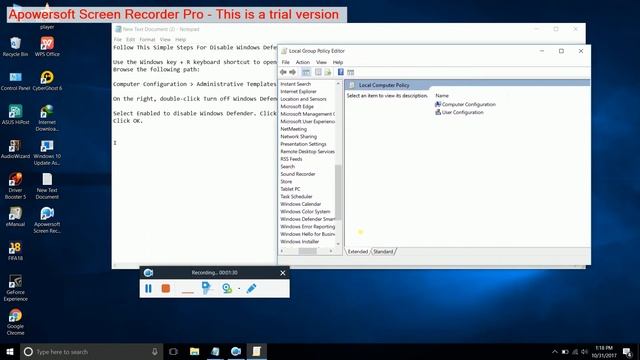Image resolution: width=640 pixels, height=360 pixels.
Task: Open View menu in Group Policy Editor
Action: [x=321, y=62]
